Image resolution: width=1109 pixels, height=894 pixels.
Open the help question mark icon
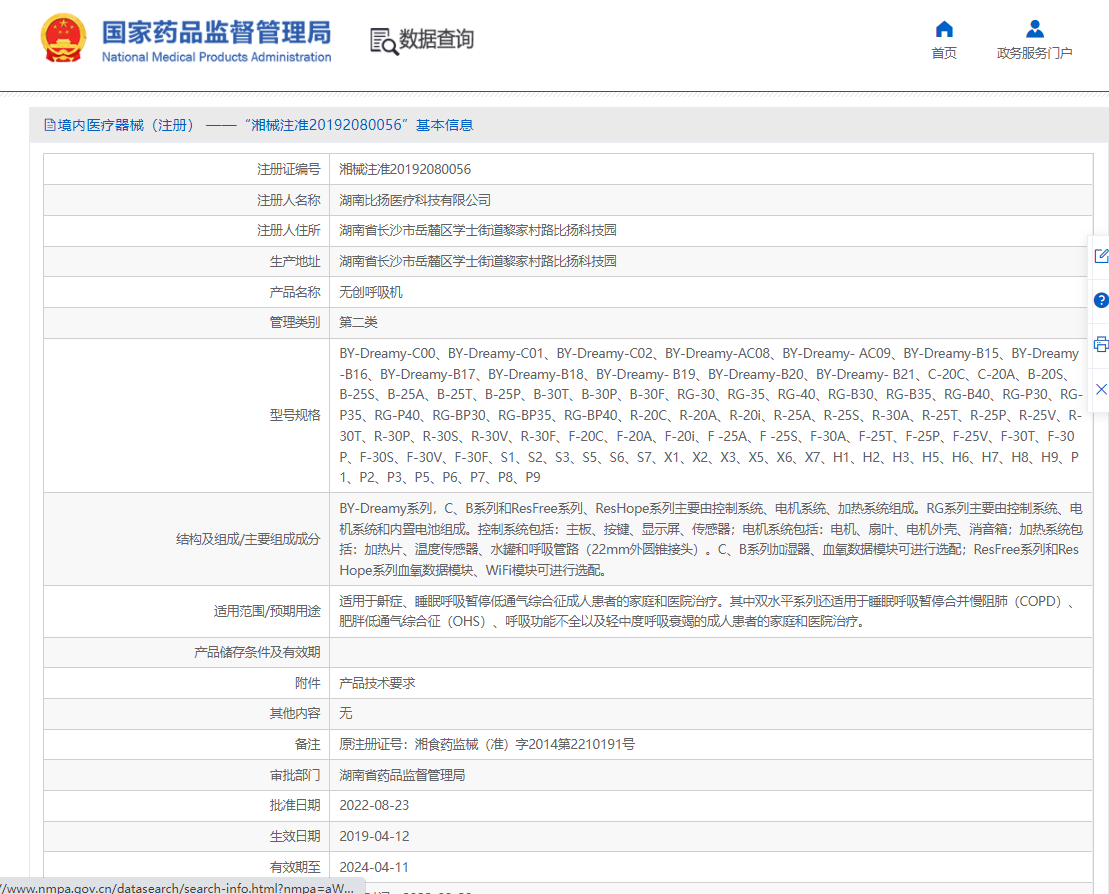coord(1101,300)
